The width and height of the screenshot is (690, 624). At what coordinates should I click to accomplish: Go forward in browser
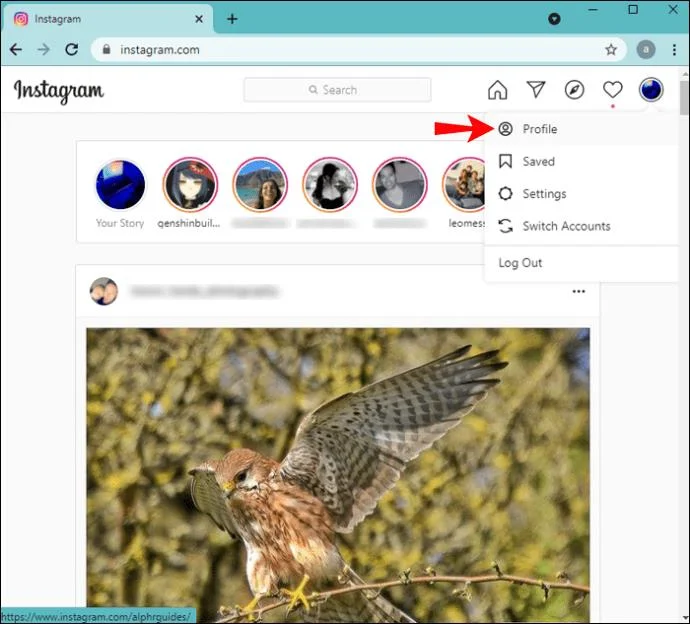coord(44,49)
